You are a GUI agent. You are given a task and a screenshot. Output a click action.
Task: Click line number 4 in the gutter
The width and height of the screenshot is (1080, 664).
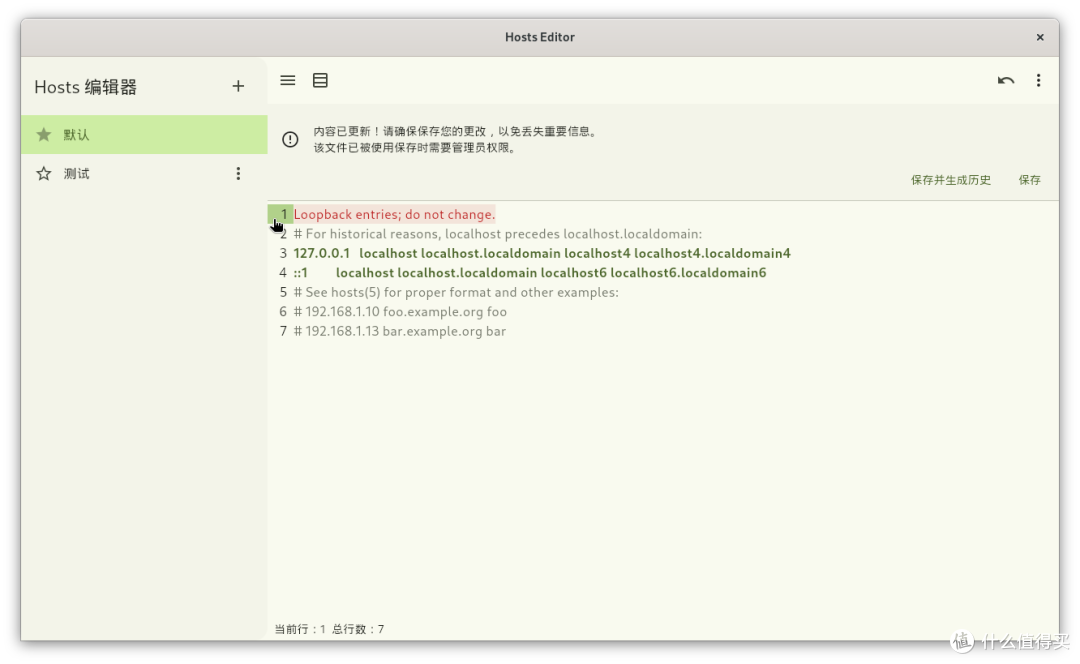click(283, 273)
